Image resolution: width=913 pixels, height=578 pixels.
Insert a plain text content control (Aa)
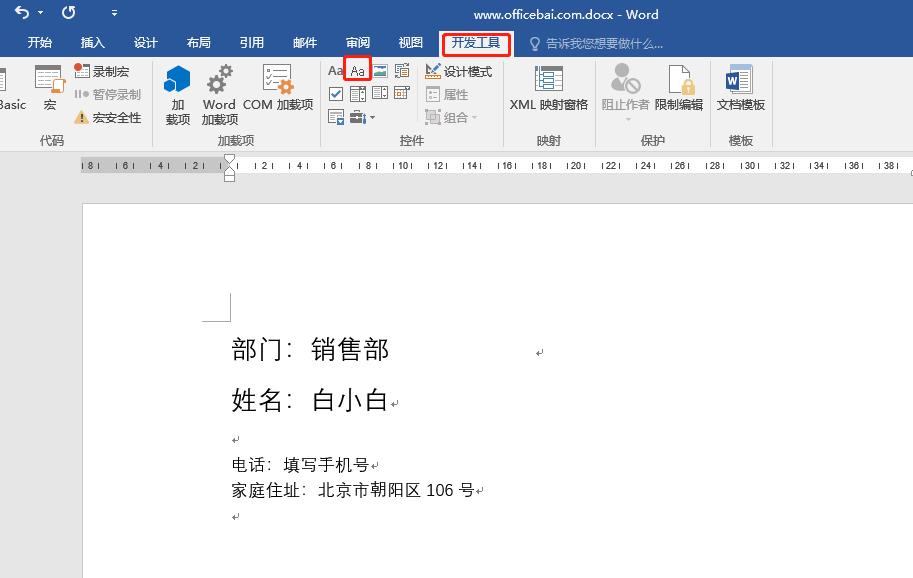pos(357,70)
